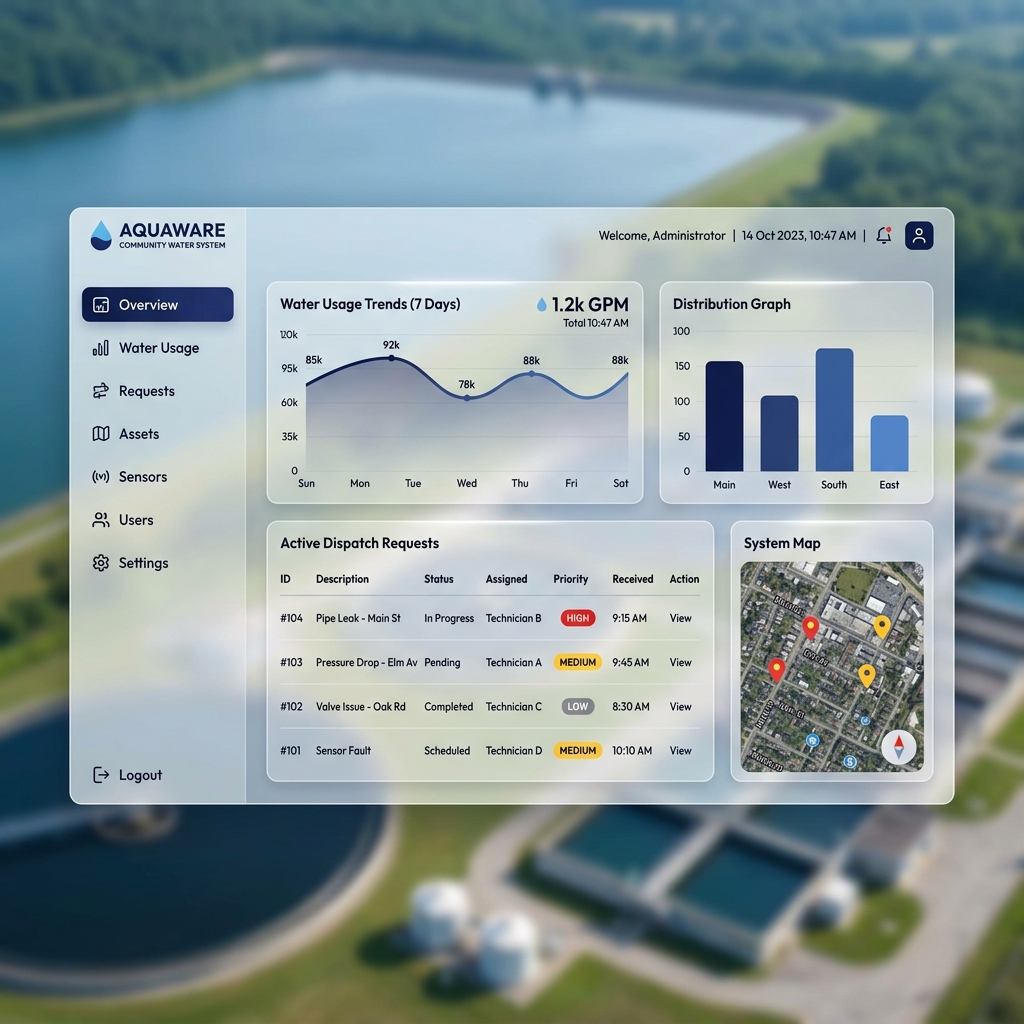View request #101 Sensor Fault
Screen dimensions: 1024x1024
680,751
